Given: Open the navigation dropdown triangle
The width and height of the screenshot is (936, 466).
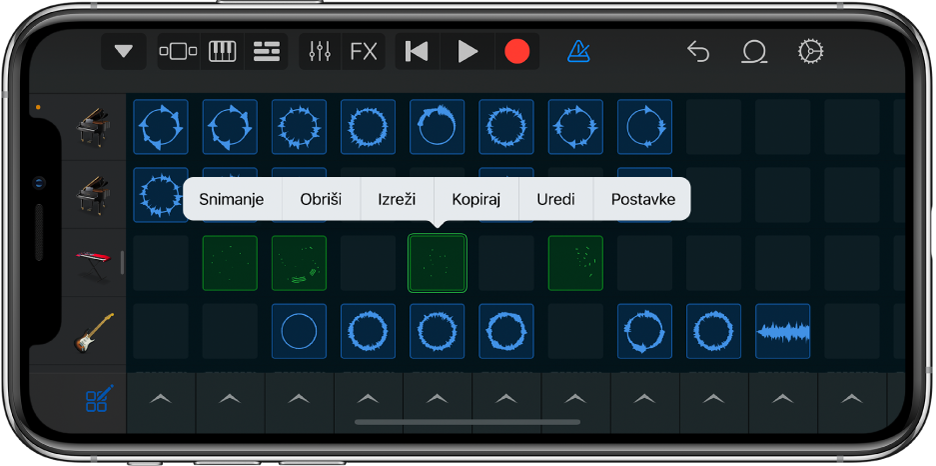Looking at the screenshot, I should (x=123, y=52).
